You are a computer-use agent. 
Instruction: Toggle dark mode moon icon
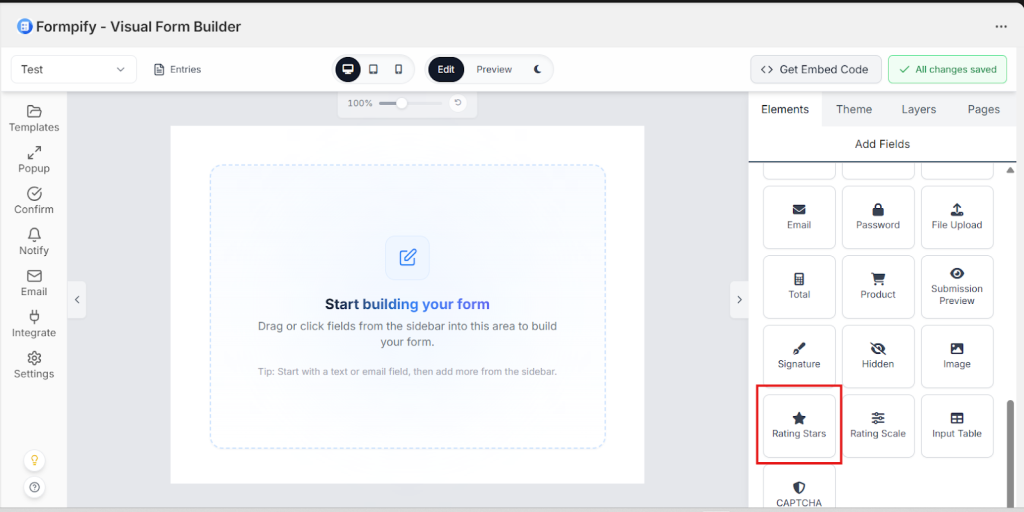point(537,69)
